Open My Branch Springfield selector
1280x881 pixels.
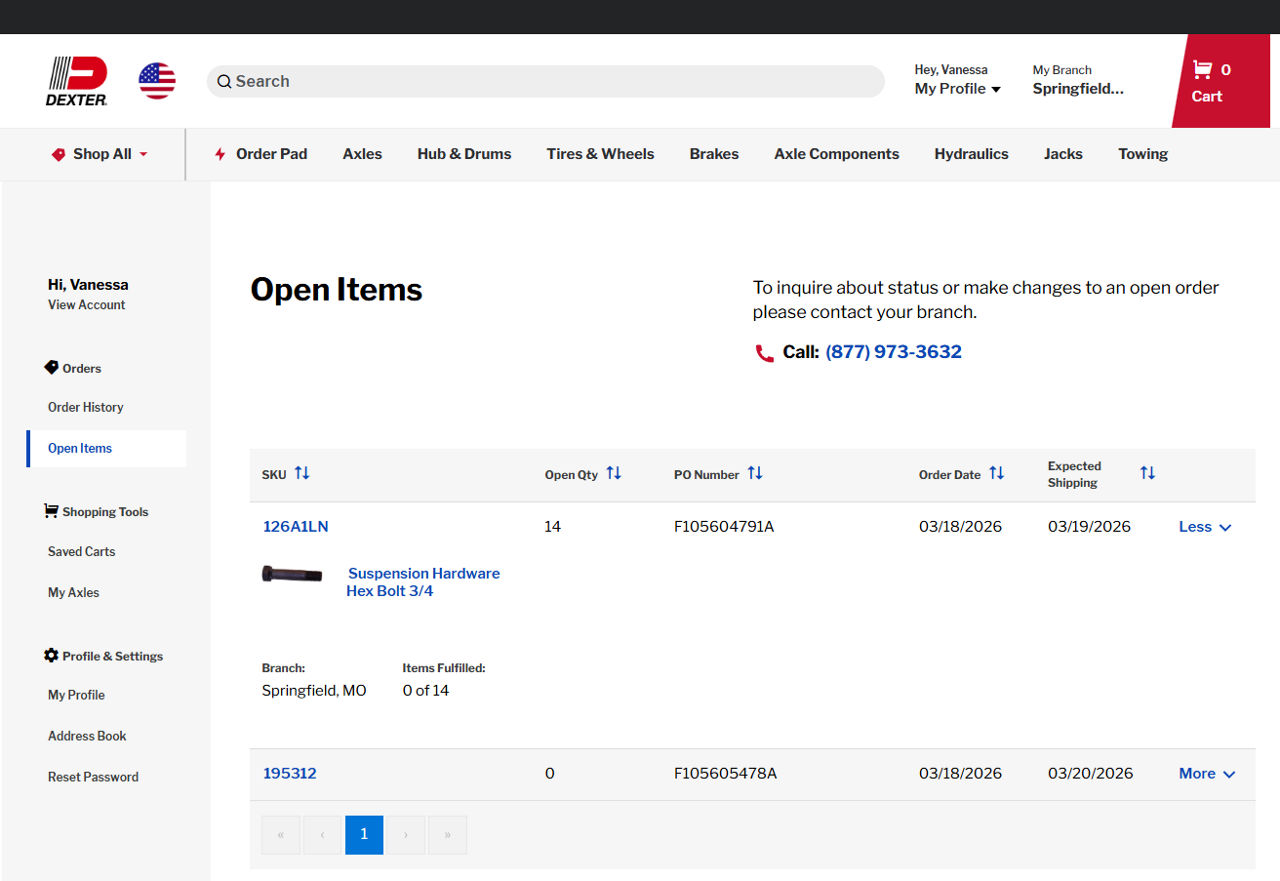pyautogui.click(x=1078, y=80)
